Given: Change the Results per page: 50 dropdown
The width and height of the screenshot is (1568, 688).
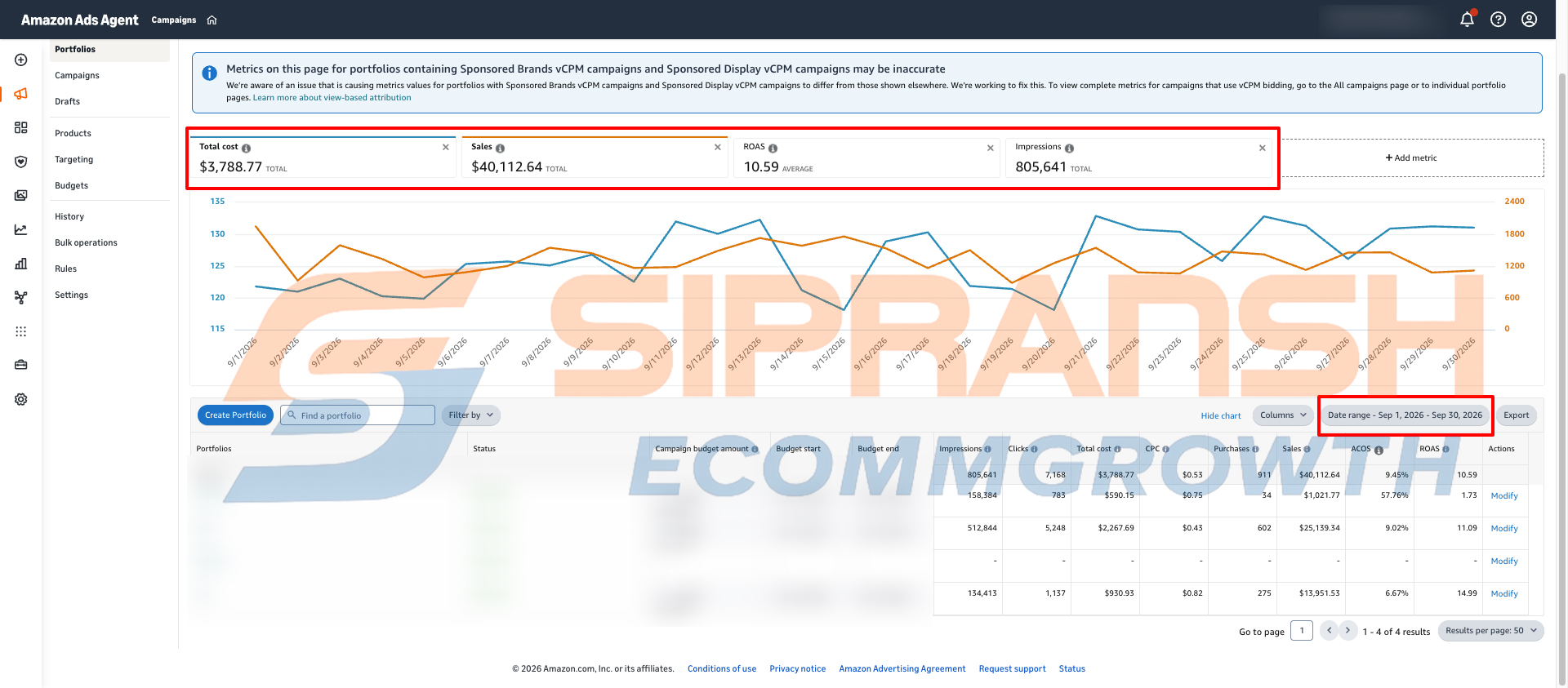Looking at the screenshot, I should pos(1490,631).
